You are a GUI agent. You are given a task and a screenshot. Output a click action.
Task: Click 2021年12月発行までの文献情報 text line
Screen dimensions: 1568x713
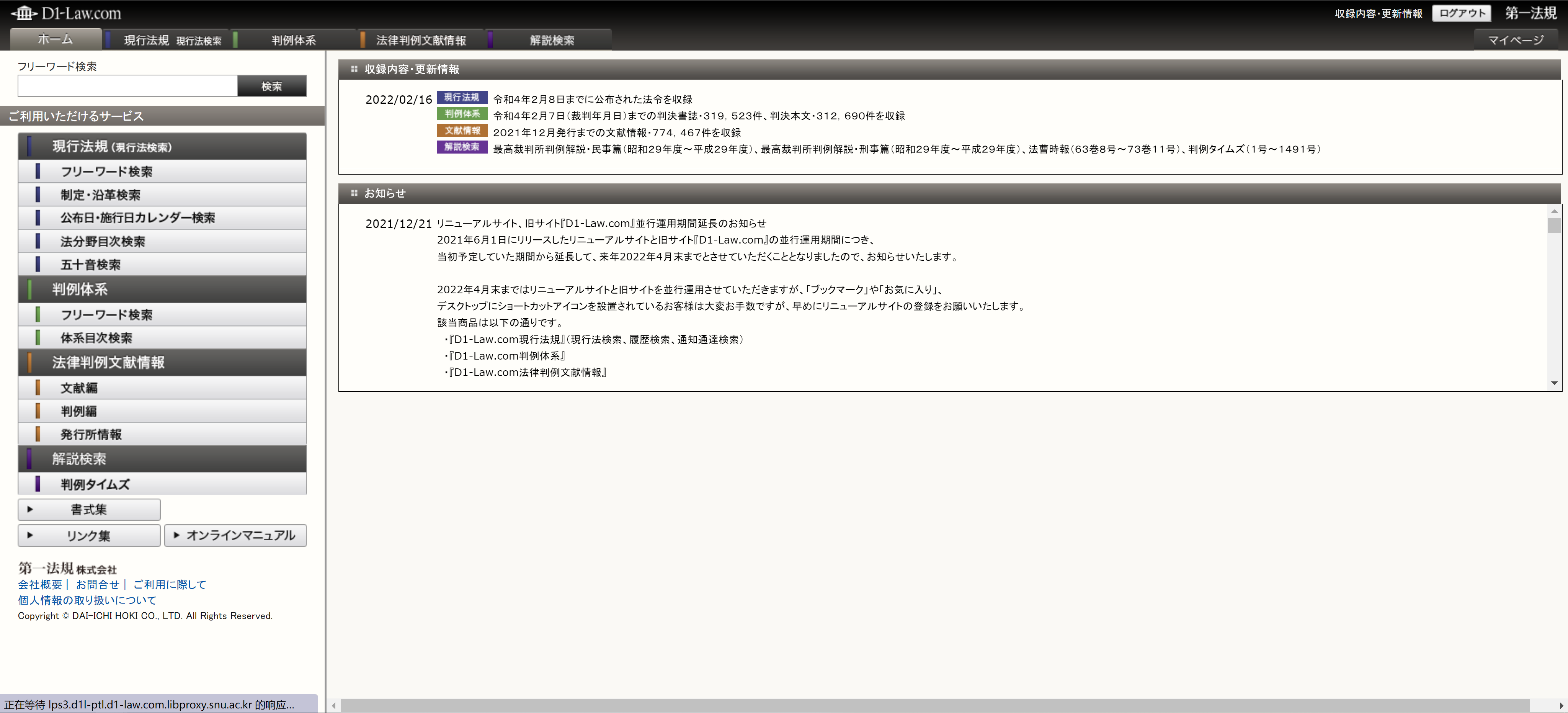617,133
